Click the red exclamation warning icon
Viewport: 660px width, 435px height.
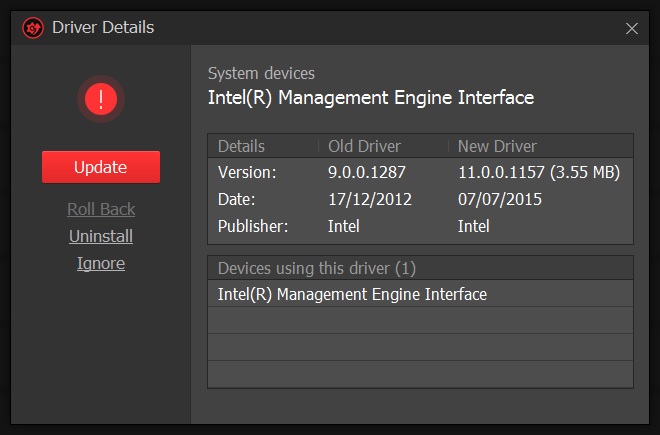101,99
